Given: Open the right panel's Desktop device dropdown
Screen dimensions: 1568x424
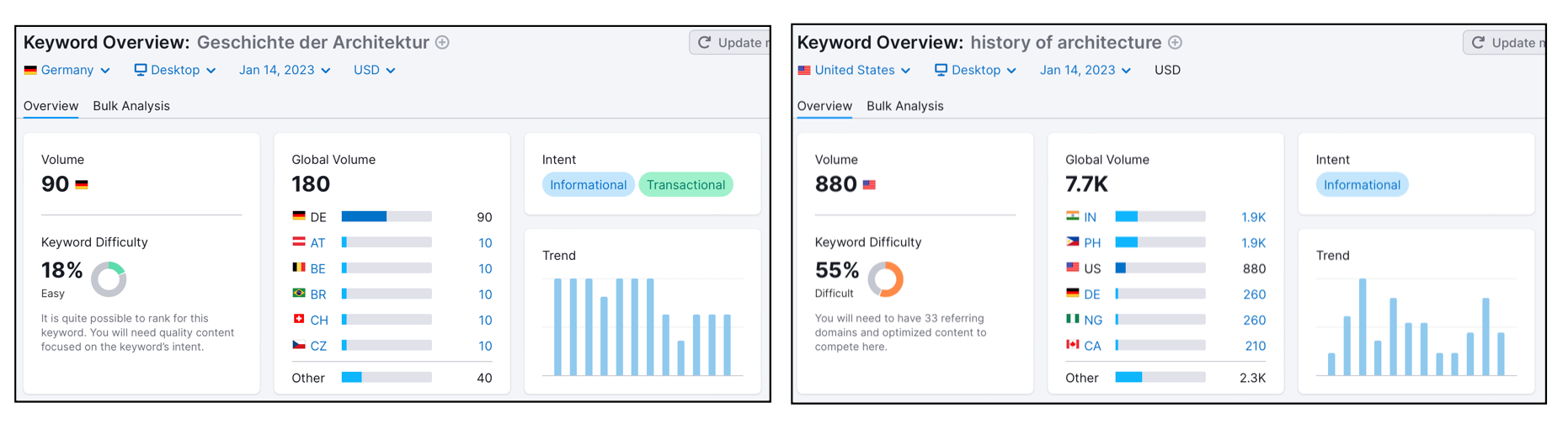Looking at the screenshot, I should click(x=975, y=70).
